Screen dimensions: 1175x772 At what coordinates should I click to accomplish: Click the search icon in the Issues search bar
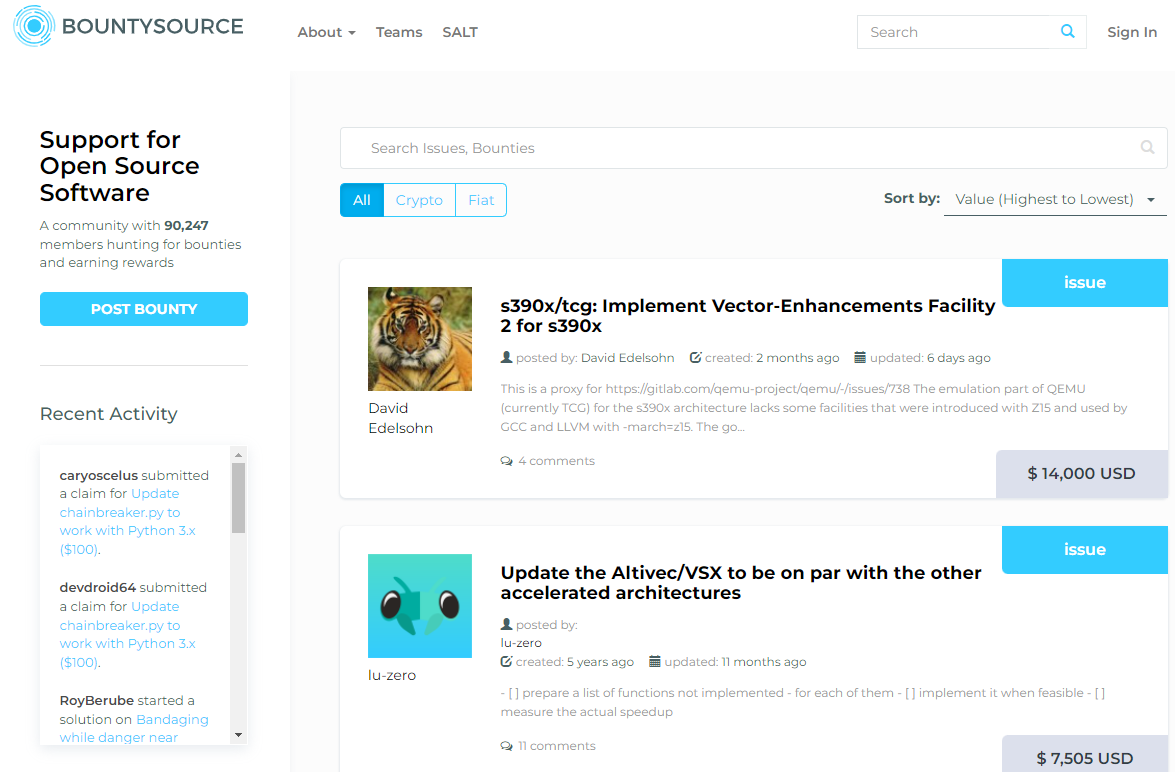[1146, 147]
